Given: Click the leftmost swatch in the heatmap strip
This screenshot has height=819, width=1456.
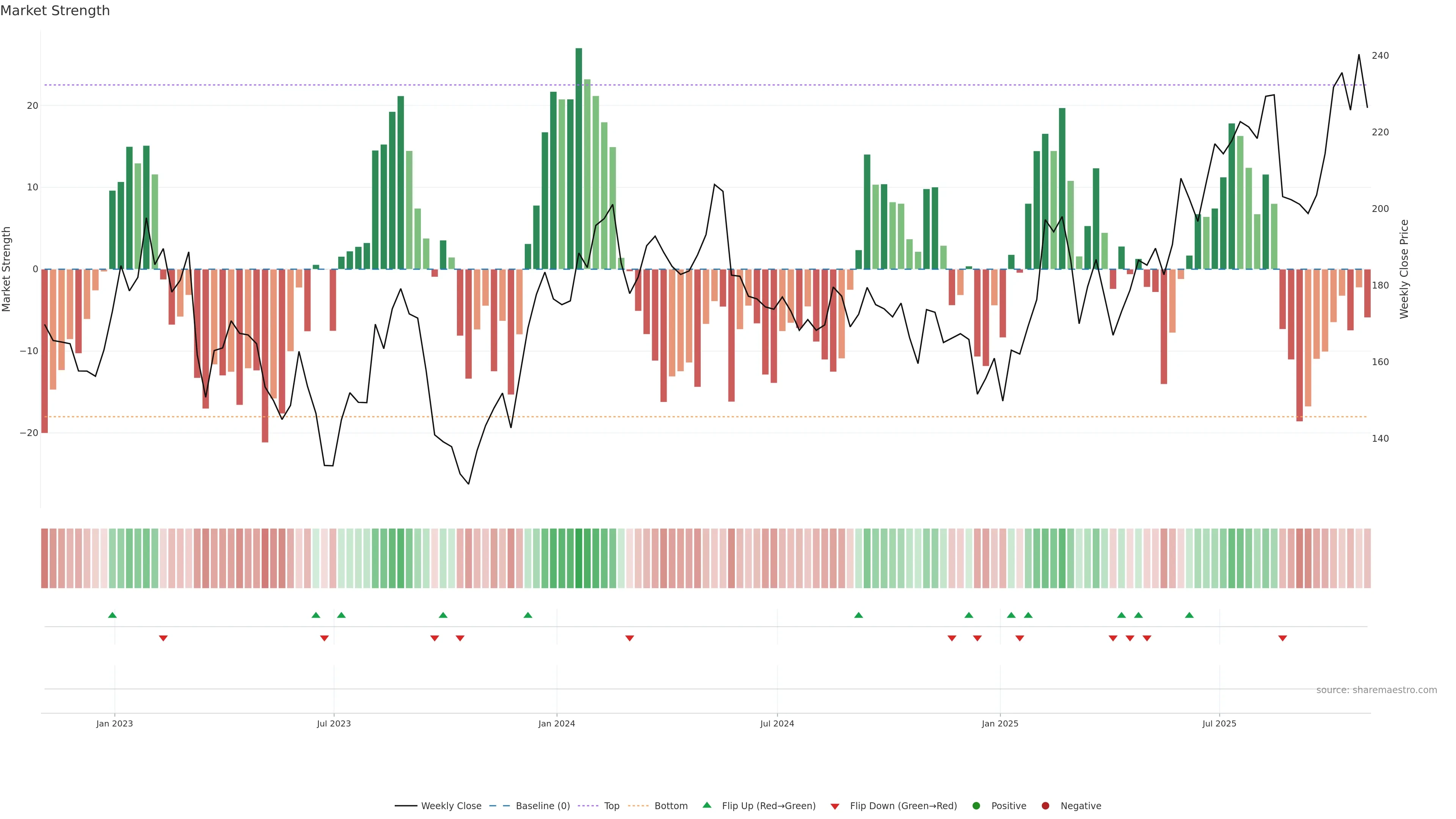Looking at the screenshot, I should [45, 559].
